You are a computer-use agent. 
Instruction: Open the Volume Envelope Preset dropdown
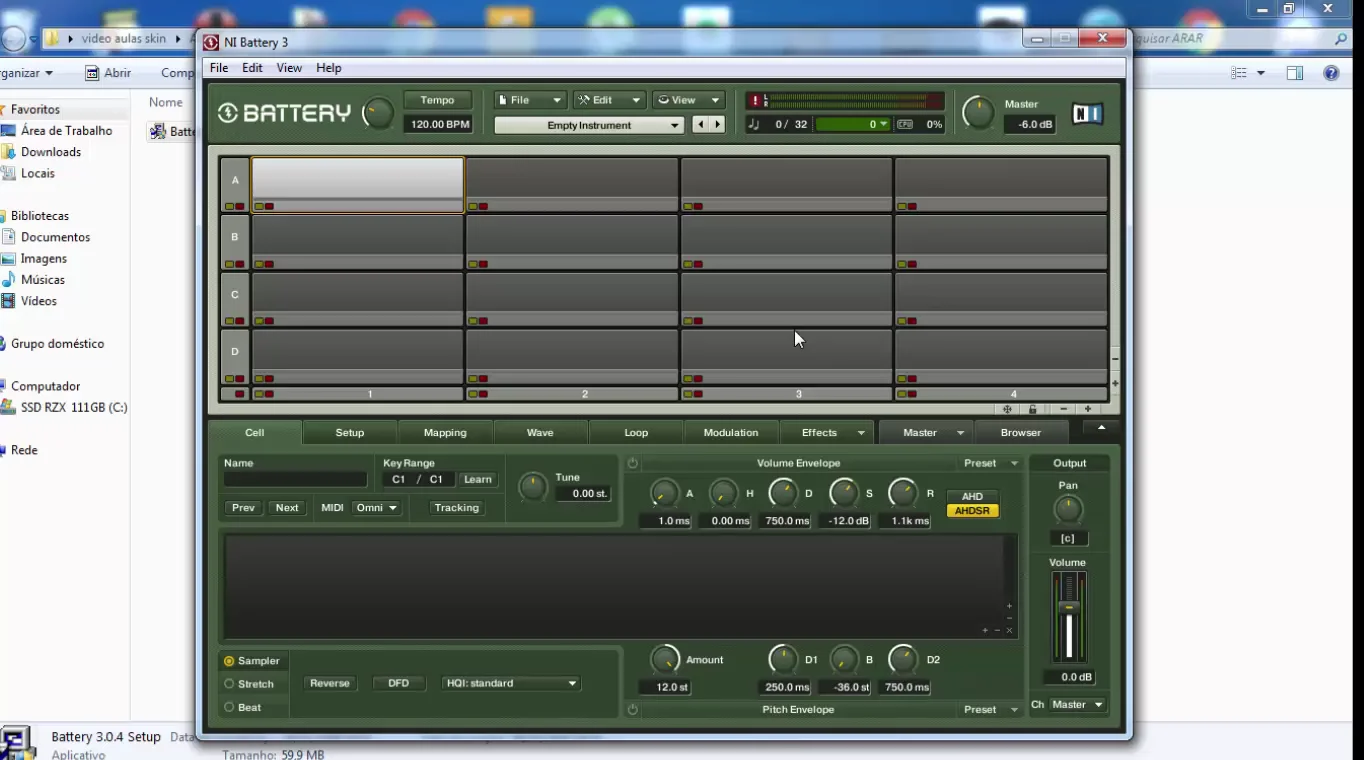[x=989, y=463]
